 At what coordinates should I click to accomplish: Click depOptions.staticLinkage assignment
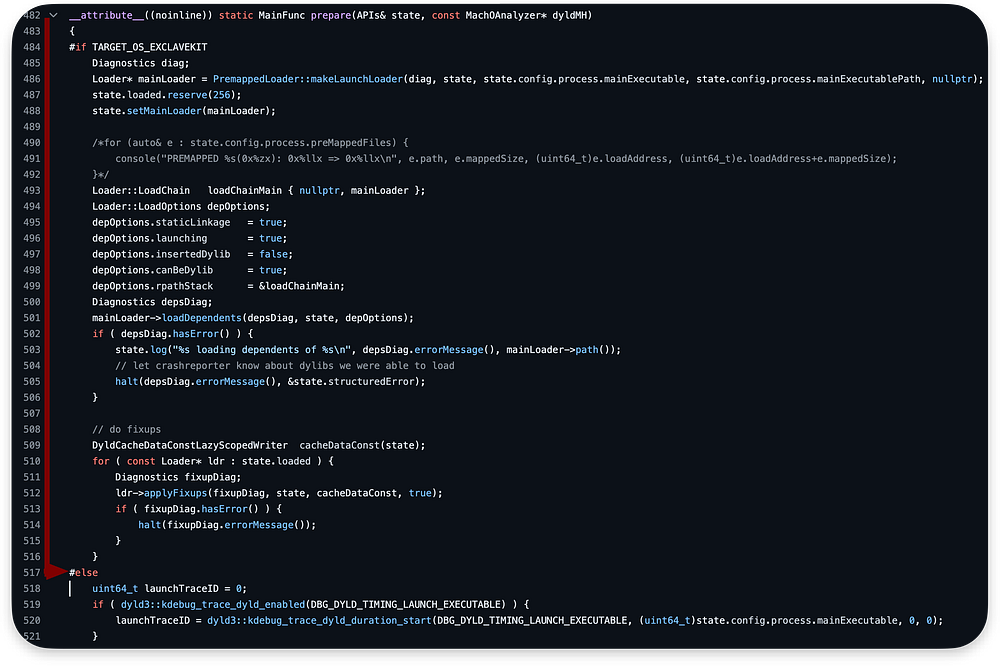[189, 223]
